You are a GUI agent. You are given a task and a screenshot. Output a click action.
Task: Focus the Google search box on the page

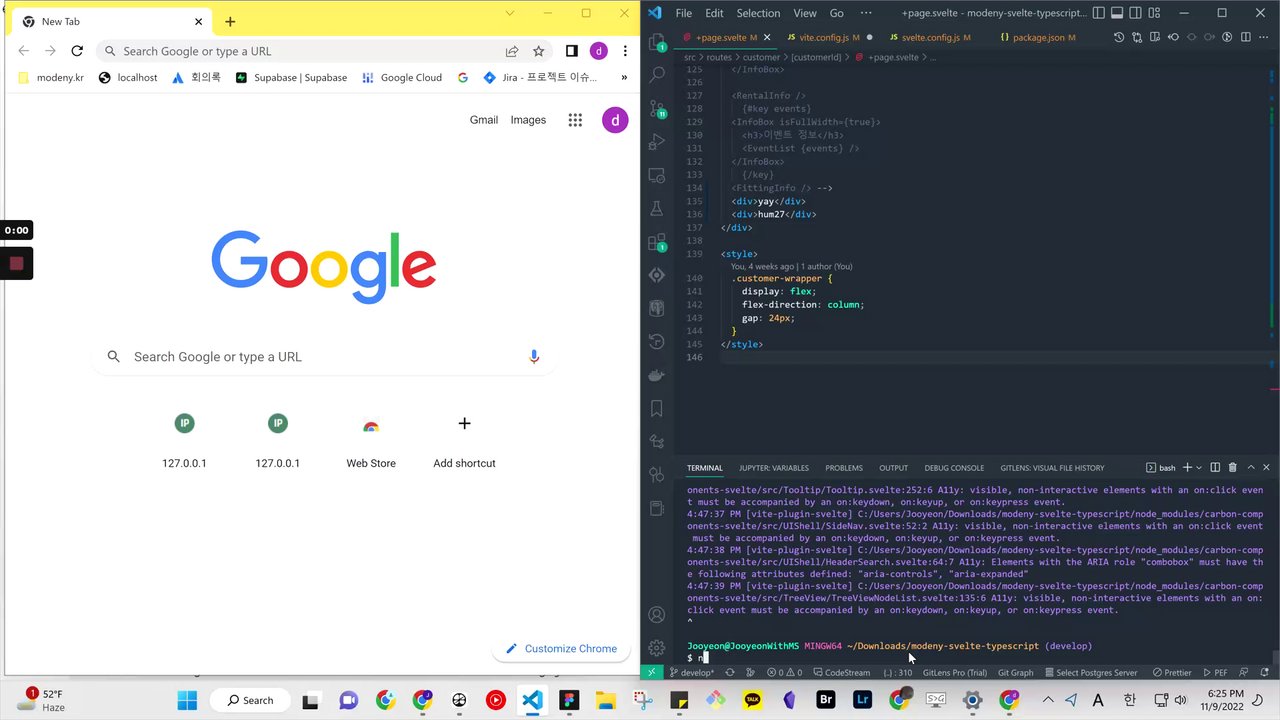[324, 357]
